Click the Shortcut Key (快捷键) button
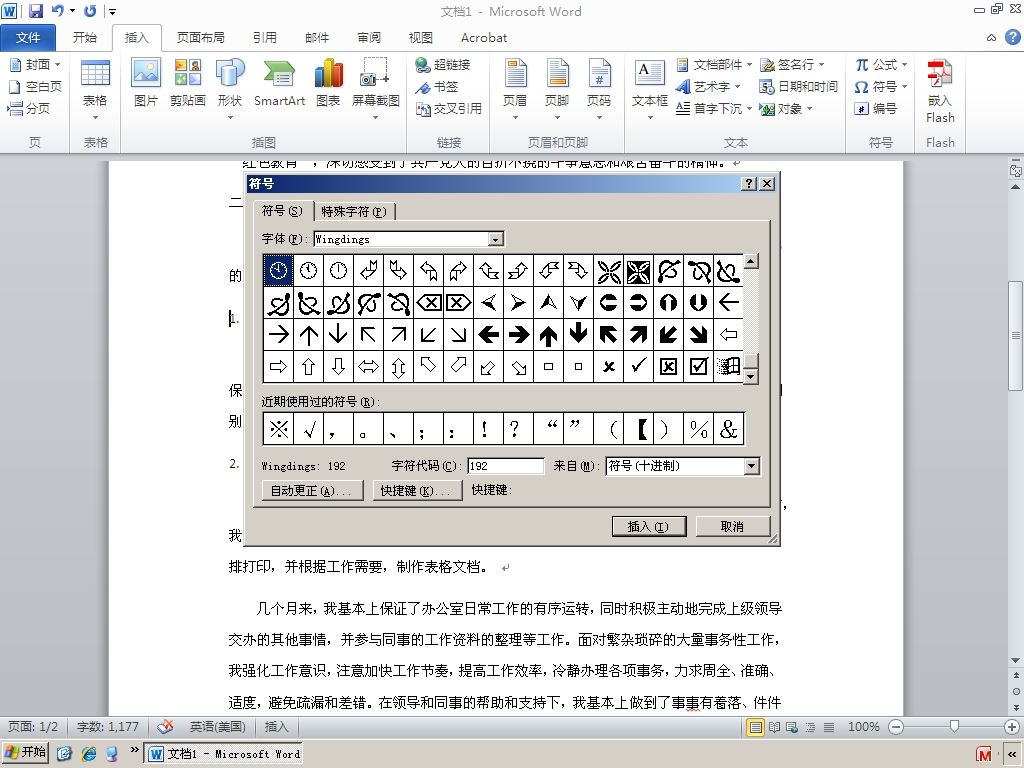 tap(416, 490)
